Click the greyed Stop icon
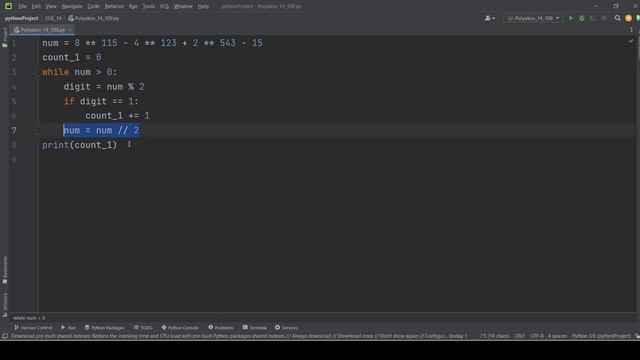 click(604, 18)
